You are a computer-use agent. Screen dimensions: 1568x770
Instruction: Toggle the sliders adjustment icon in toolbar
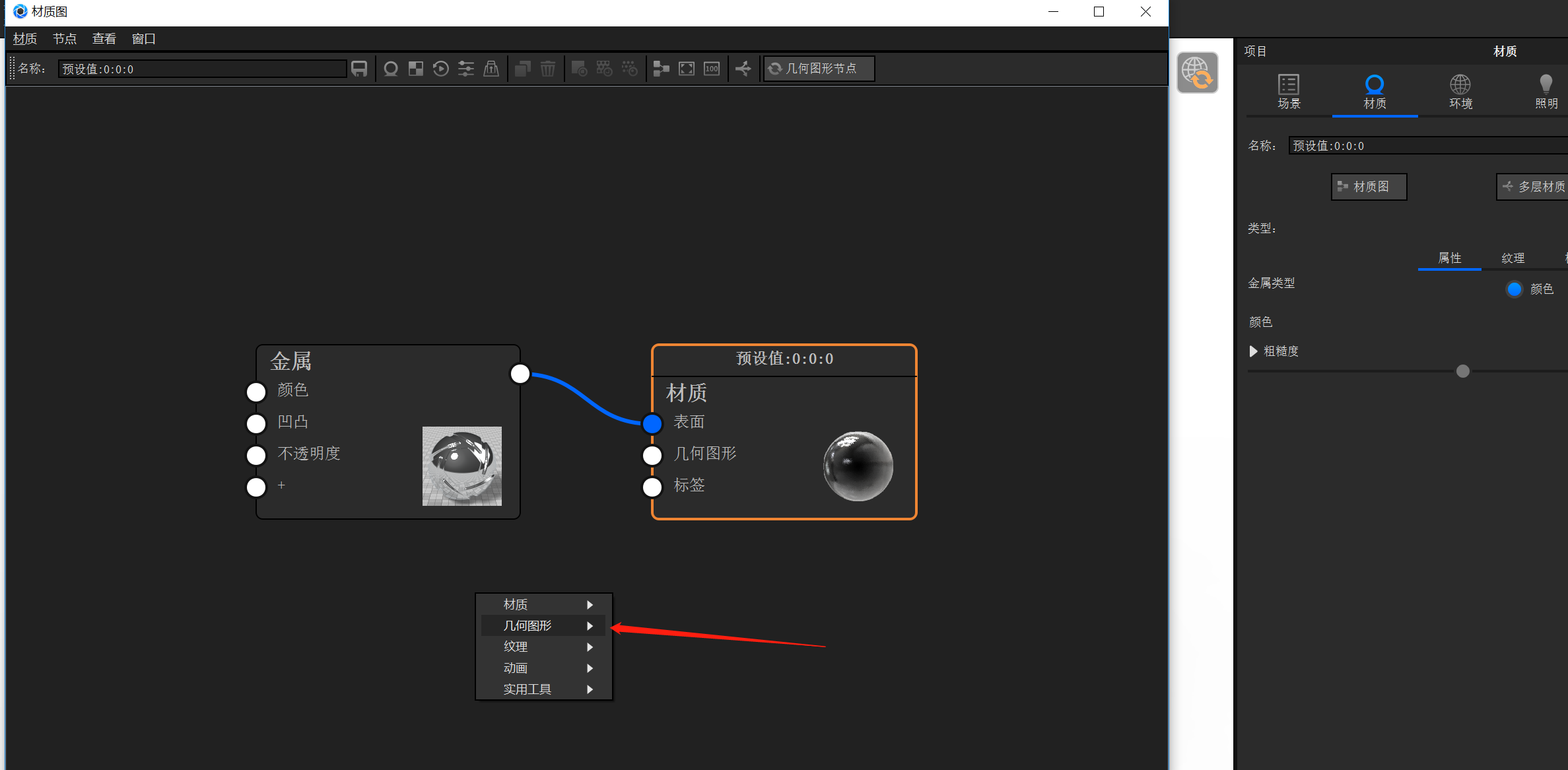point(465,68)
